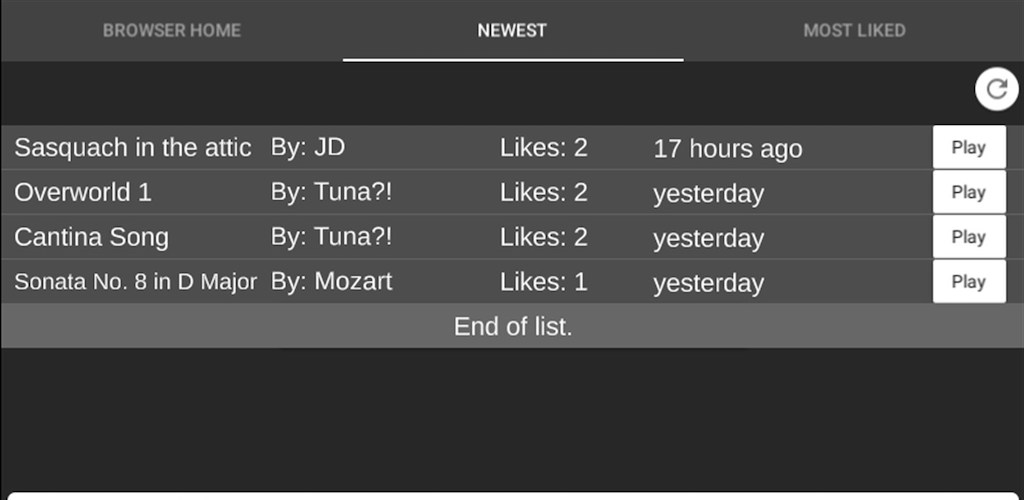
Task: Play Sasquach in the attic
Action: pyautogui.click(x=968, y=148)
